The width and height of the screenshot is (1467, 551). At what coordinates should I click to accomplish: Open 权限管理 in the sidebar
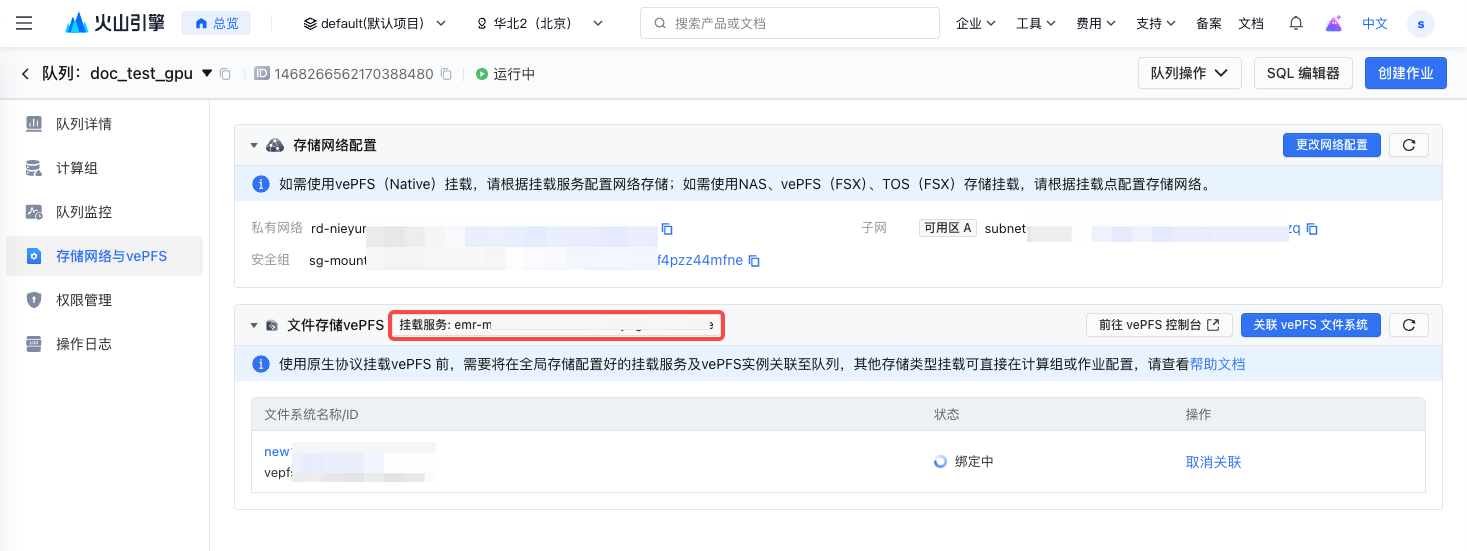click(x=104, y=300)
